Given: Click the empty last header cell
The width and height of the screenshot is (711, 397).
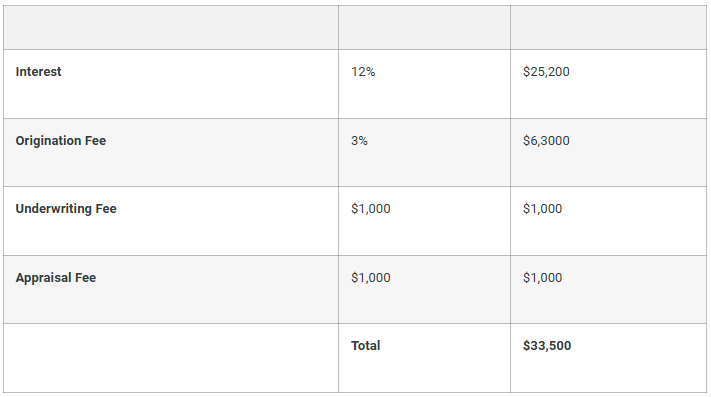Looking at the screenshot, I should pos(608,28).
